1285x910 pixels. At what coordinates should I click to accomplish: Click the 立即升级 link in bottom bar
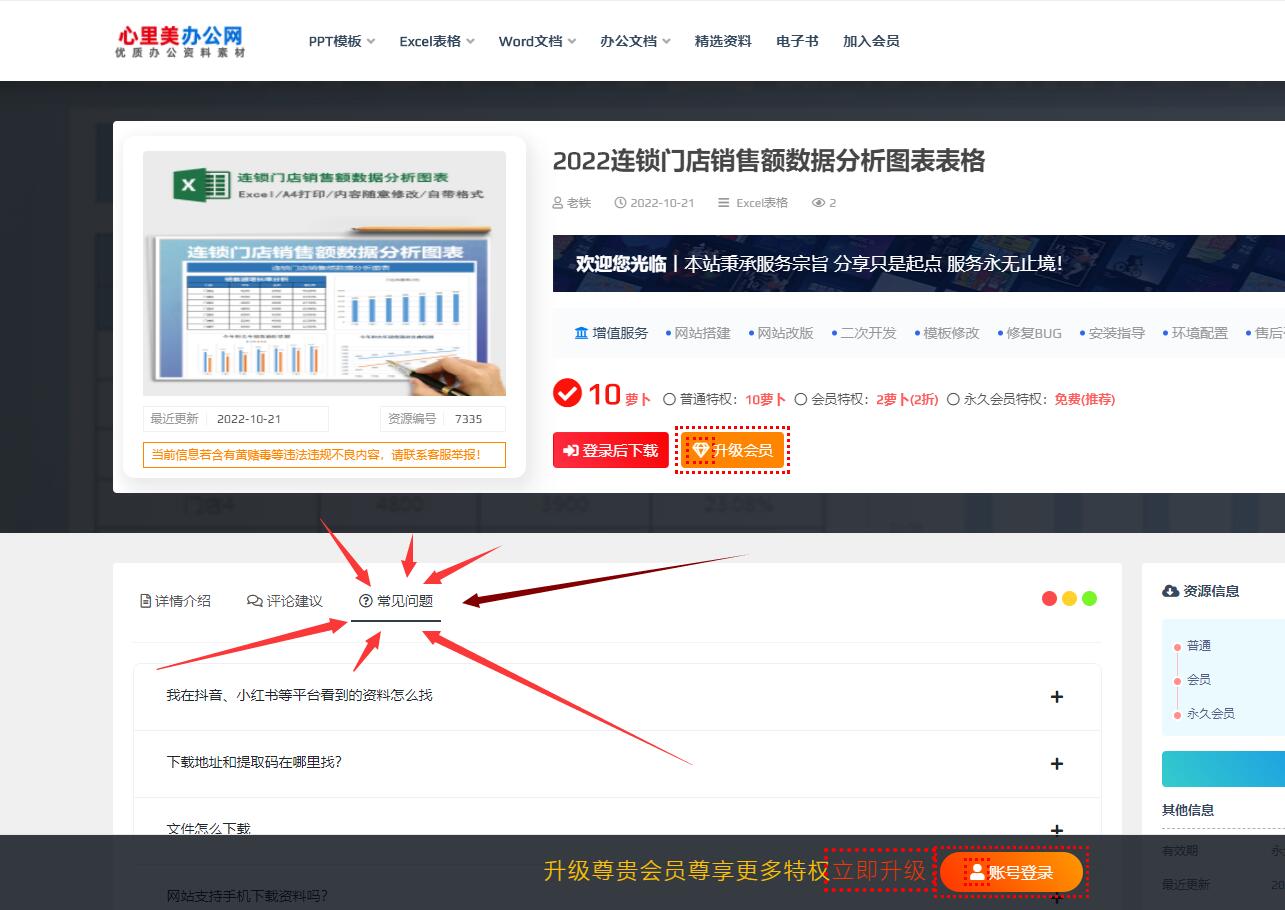point(880,871)
